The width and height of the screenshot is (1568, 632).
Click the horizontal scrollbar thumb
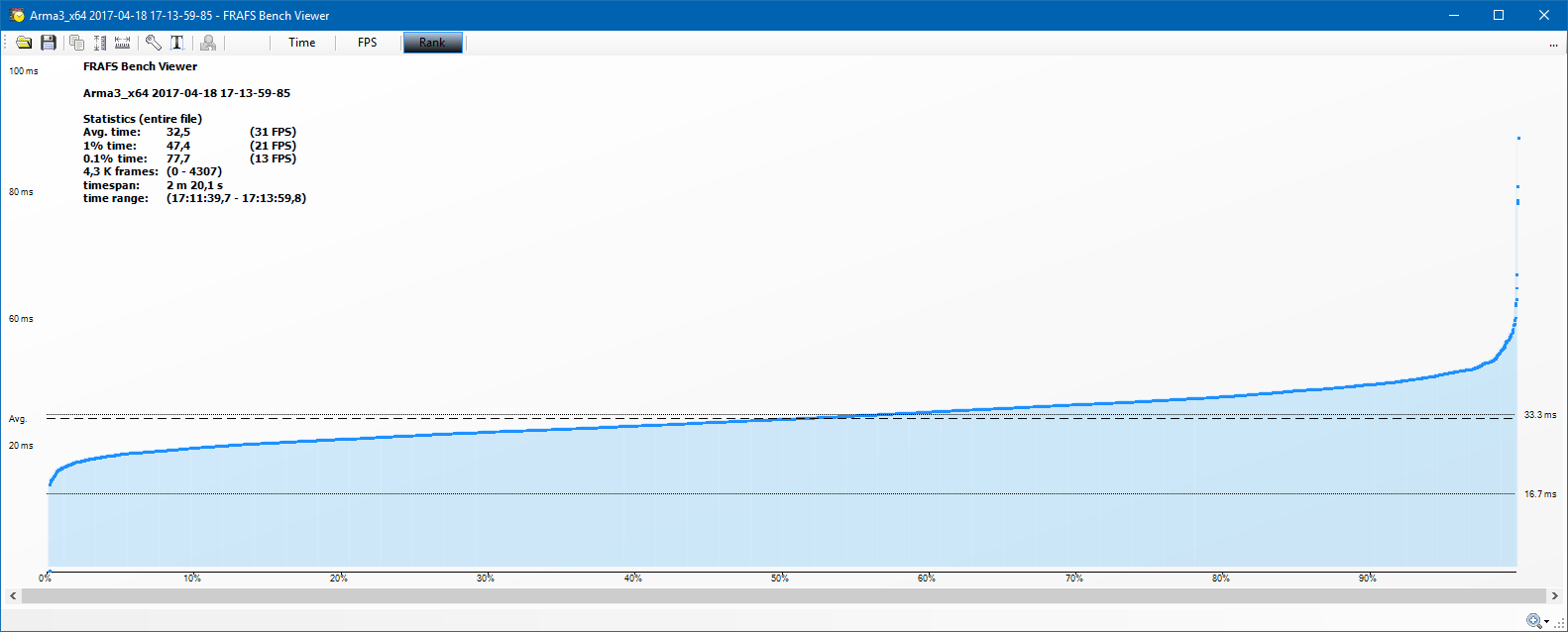click(783, 595)
